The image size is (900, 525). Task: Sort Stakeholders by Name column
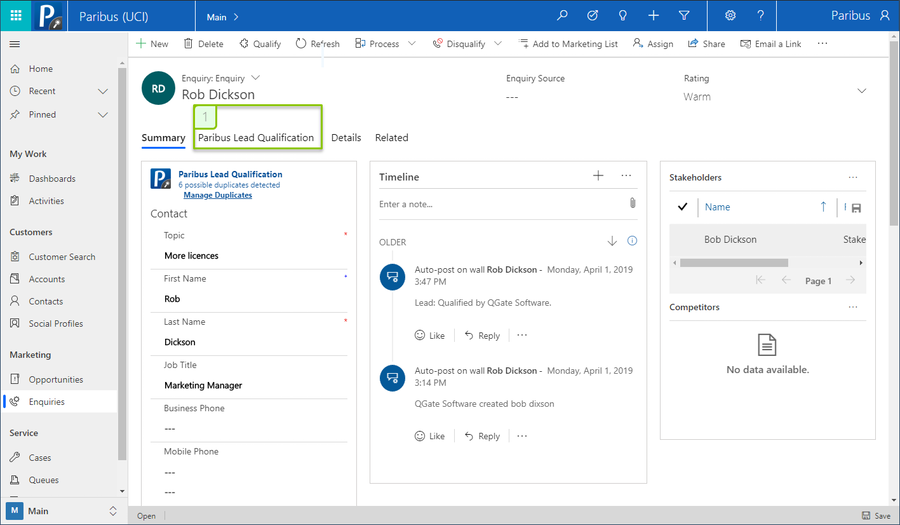tap(717, 207)
